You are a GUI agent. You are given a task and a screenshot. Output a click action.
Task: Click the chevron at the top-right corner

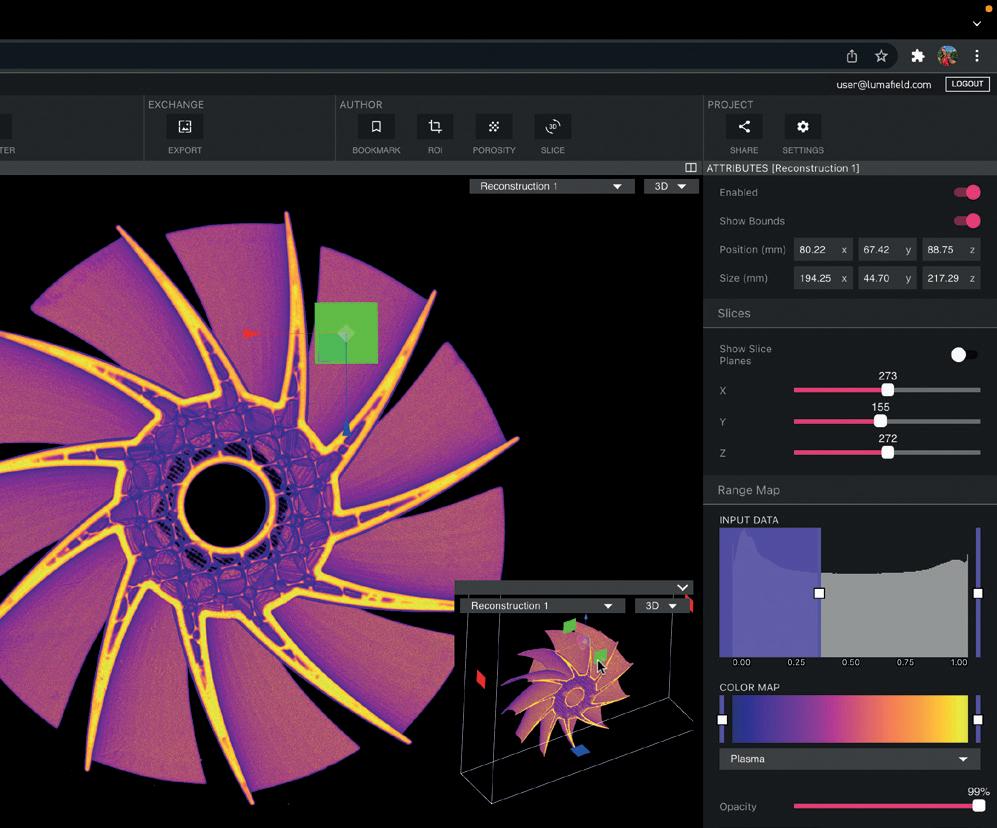click(x=977, y=24)
